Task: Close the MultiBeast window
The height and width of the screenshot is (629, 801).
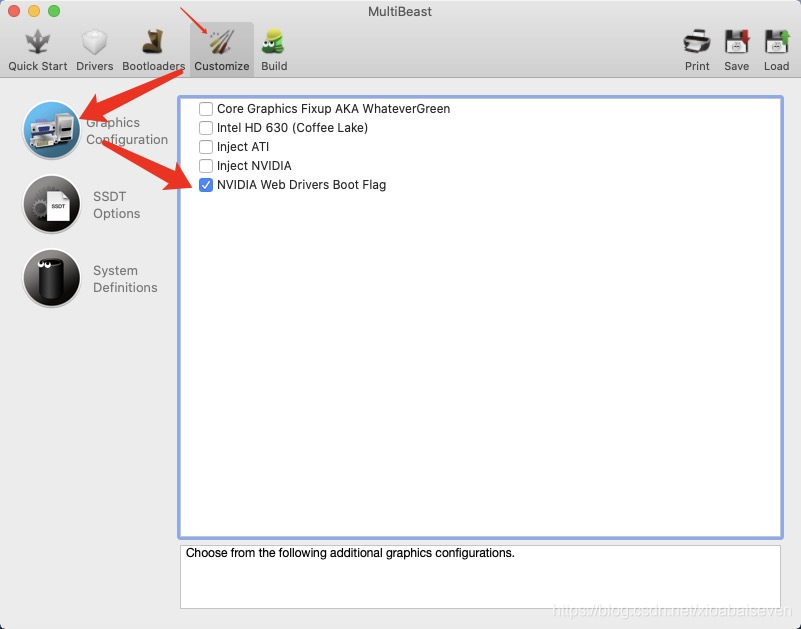Action: click(14, 11)
